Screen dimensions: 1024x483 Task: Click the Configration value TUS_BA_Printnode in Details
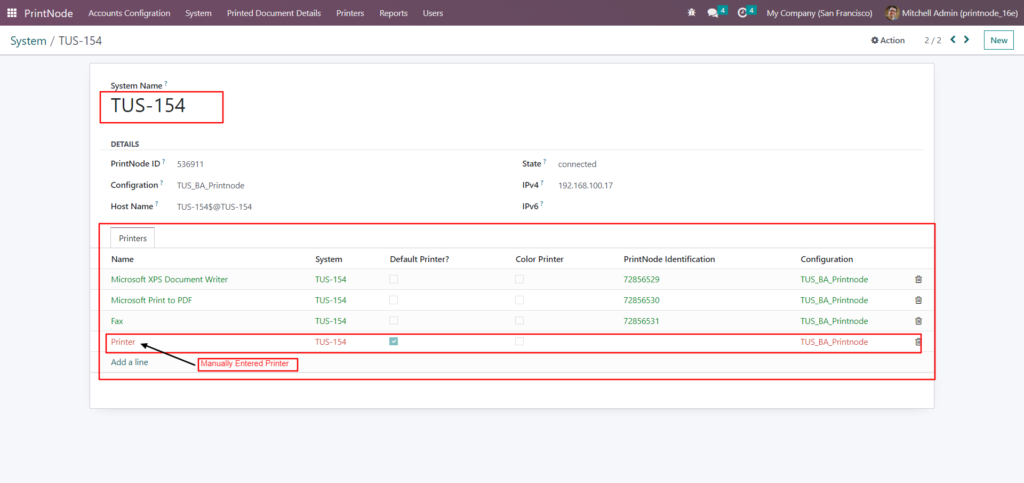[x=210, y=185]
